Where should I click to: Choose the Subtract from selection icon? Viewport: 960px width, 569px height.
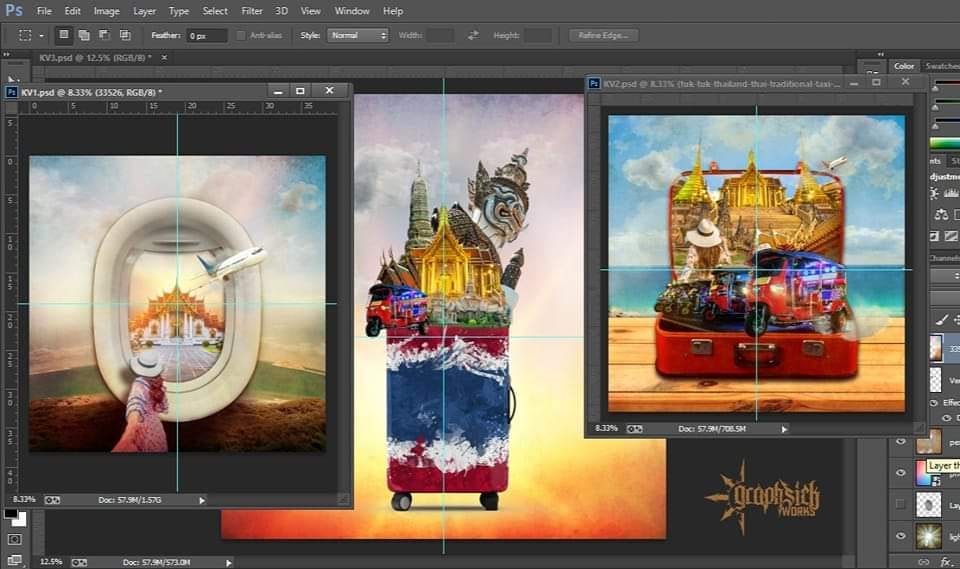pos(104,35)
